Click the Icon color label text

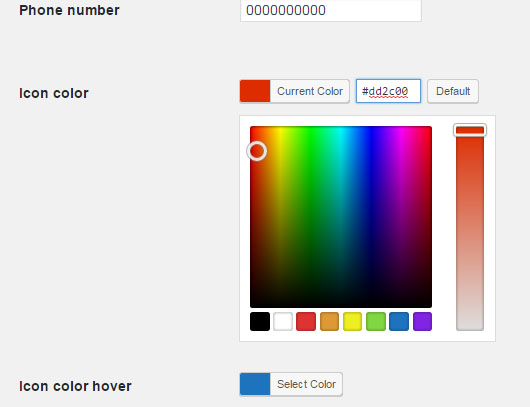click(x=54, y=93)
